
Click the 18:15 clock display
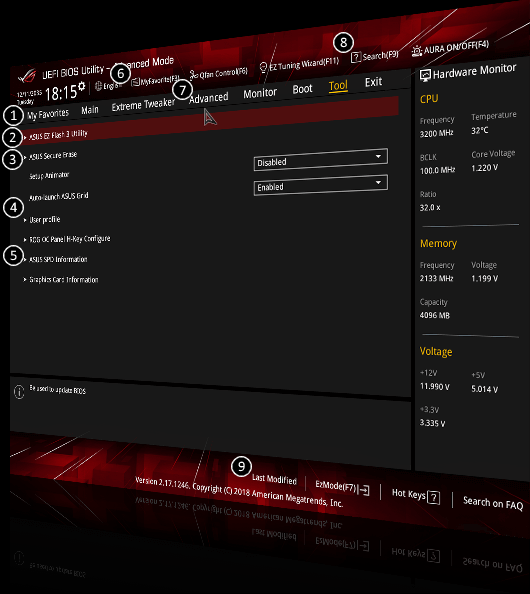(61, 93)
